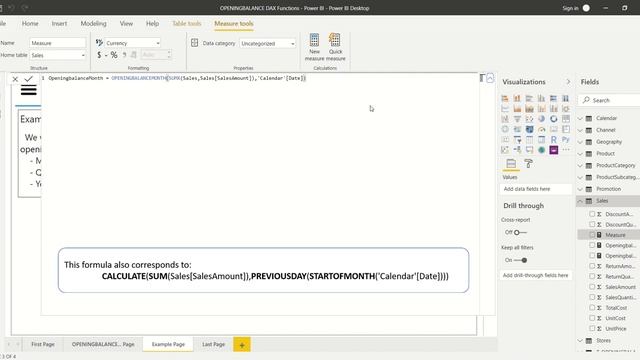The image size is (640, 360).
Task: Select the ArcGIS globe map visual
Action: [x=541, y=150]
